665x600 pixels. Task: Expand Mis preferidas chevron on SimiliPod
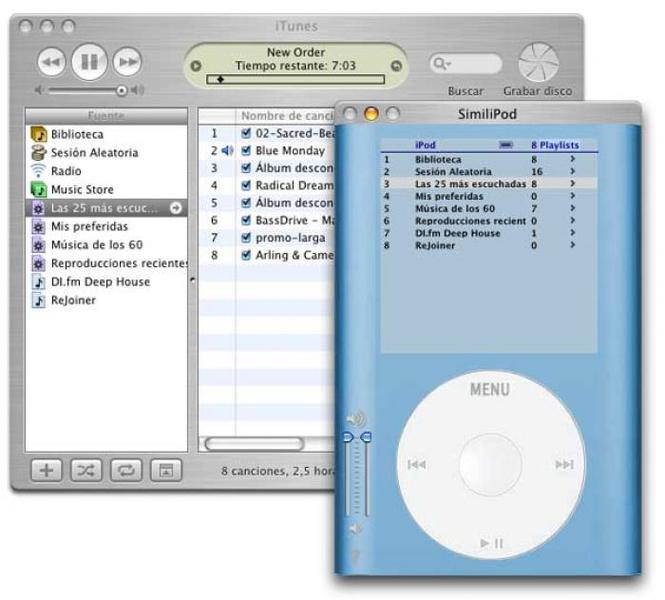point(573,195)
